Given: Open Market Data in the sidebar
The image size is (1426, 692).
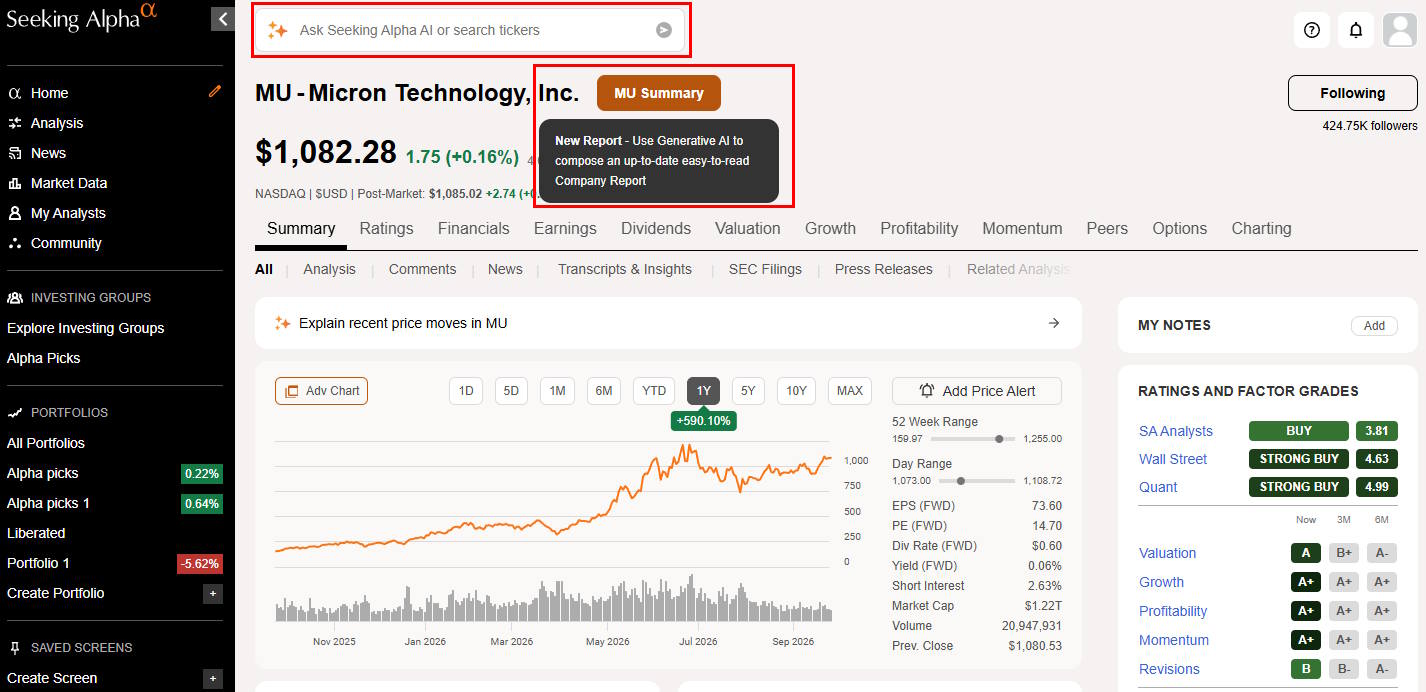Looking at the screenshot, I should [x=69, y=183].
